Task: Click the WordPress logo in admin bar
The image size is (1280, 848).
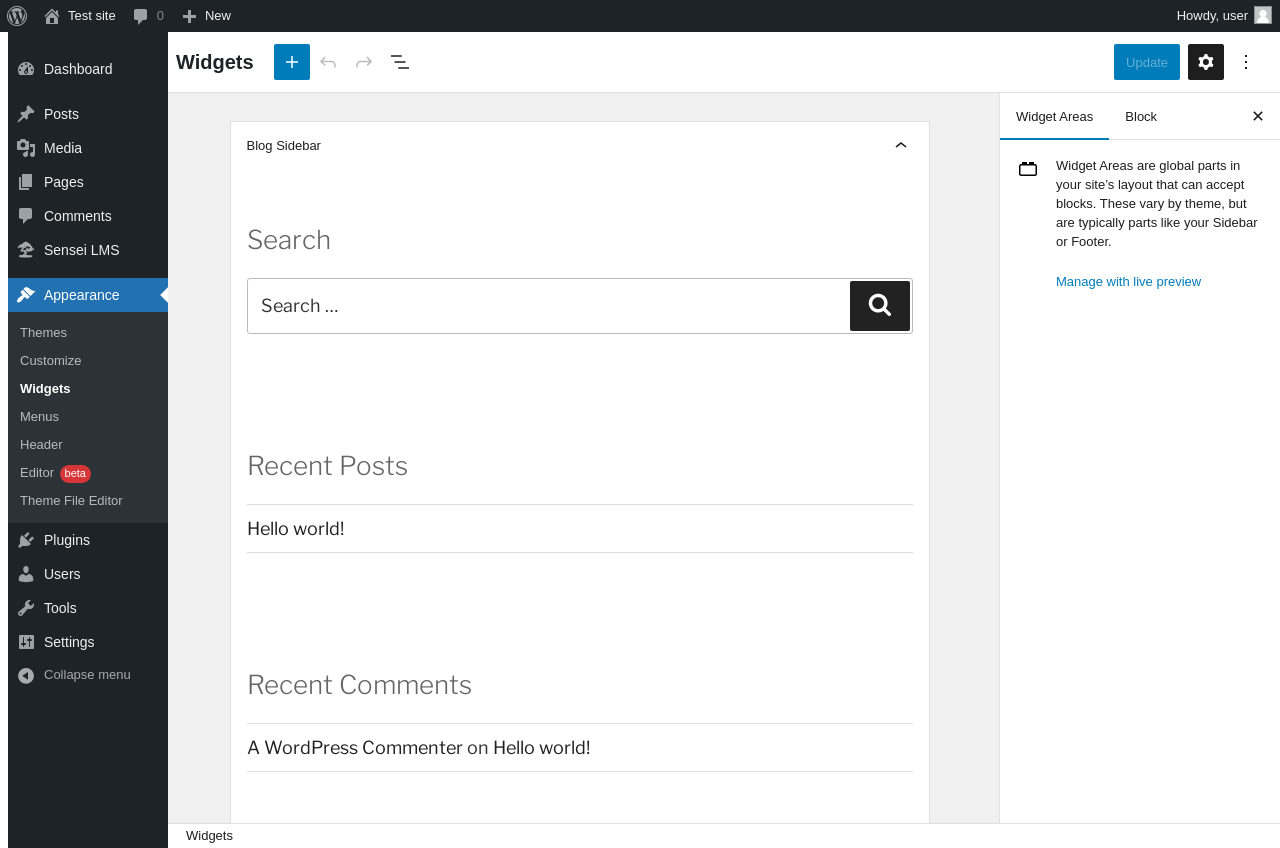Action: [17, 16]
